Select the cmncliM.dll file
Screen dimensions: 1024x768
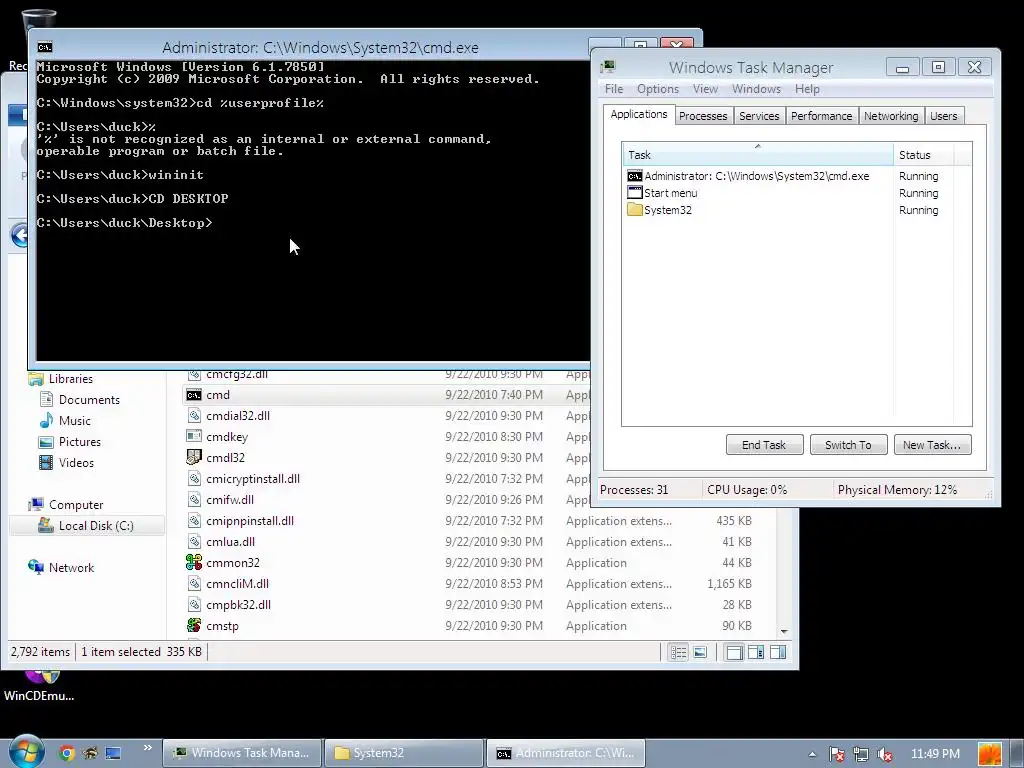click(237, 584)
